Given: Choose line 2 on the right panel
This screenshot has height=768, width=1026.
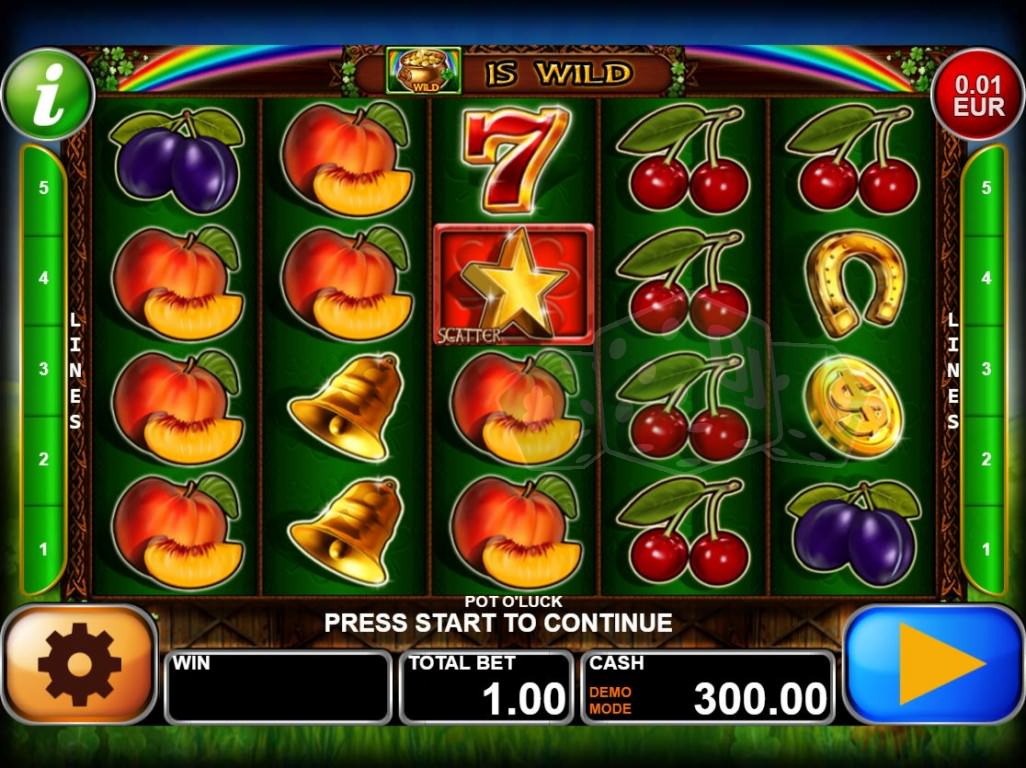Looking at the screenshot, I should pos(985,459).
